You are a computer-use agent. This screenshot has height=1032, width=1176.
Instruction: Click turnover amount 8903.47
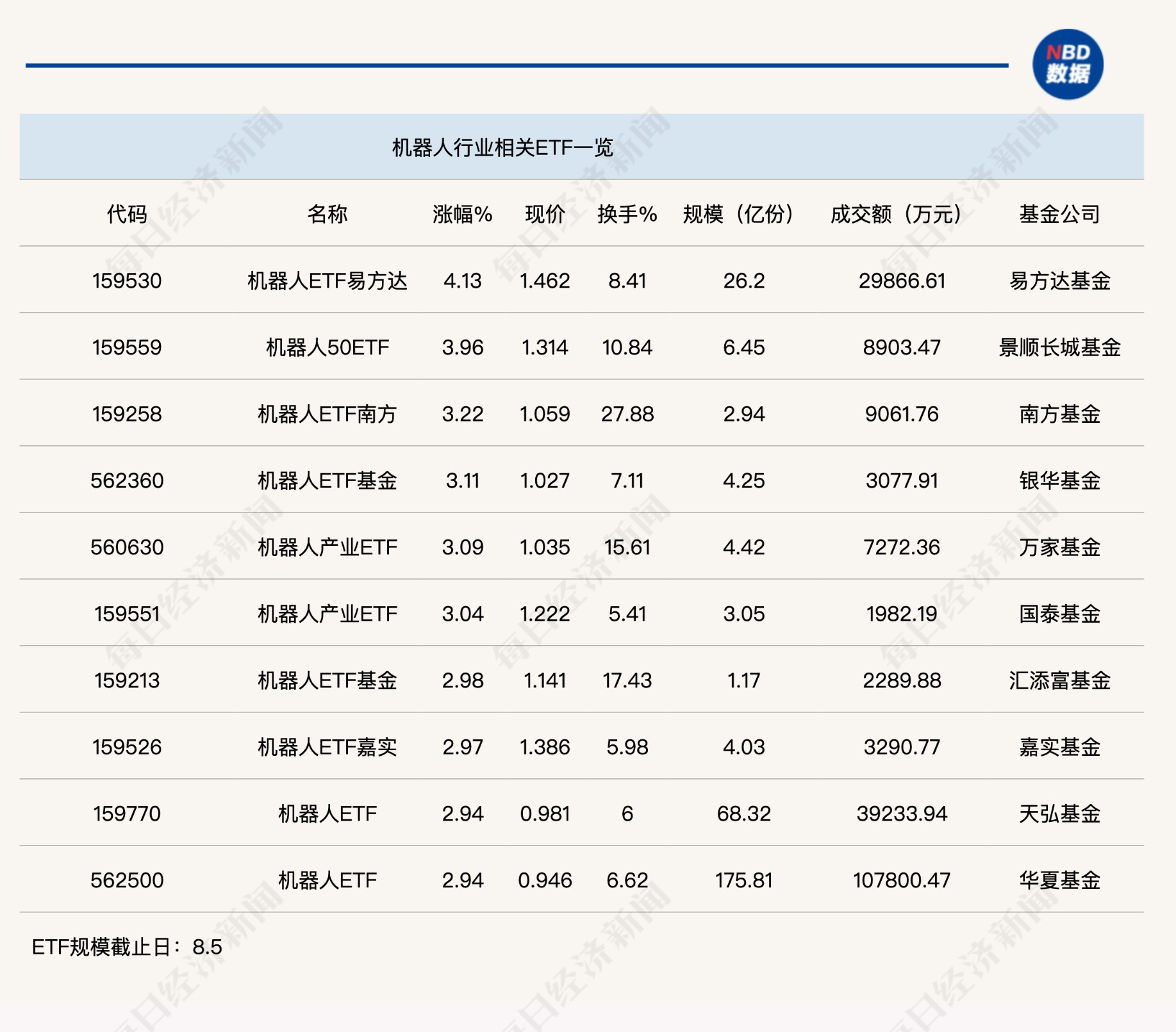902,347
